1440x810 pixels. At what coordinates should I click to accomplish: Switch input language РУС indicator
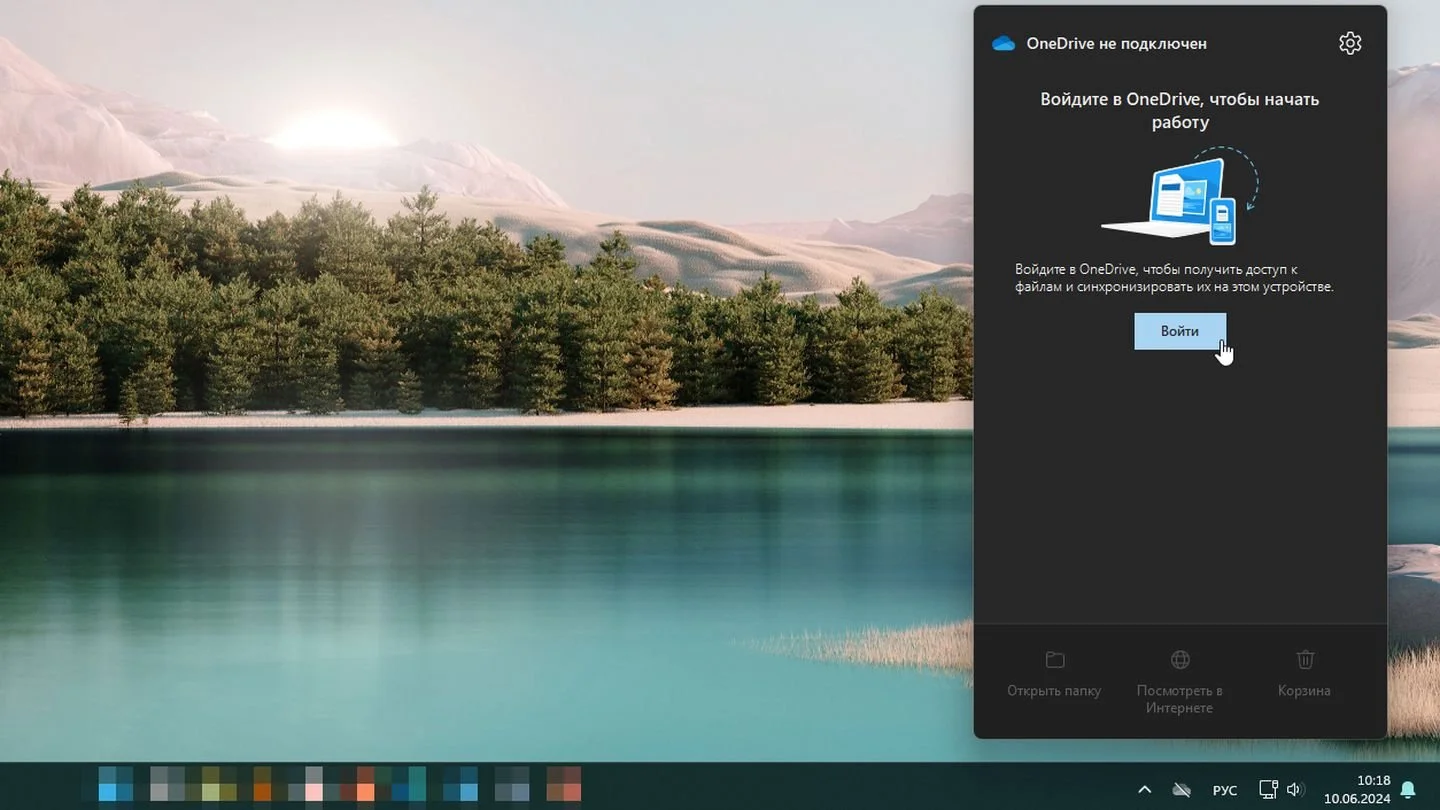(x=1225, y=790)
